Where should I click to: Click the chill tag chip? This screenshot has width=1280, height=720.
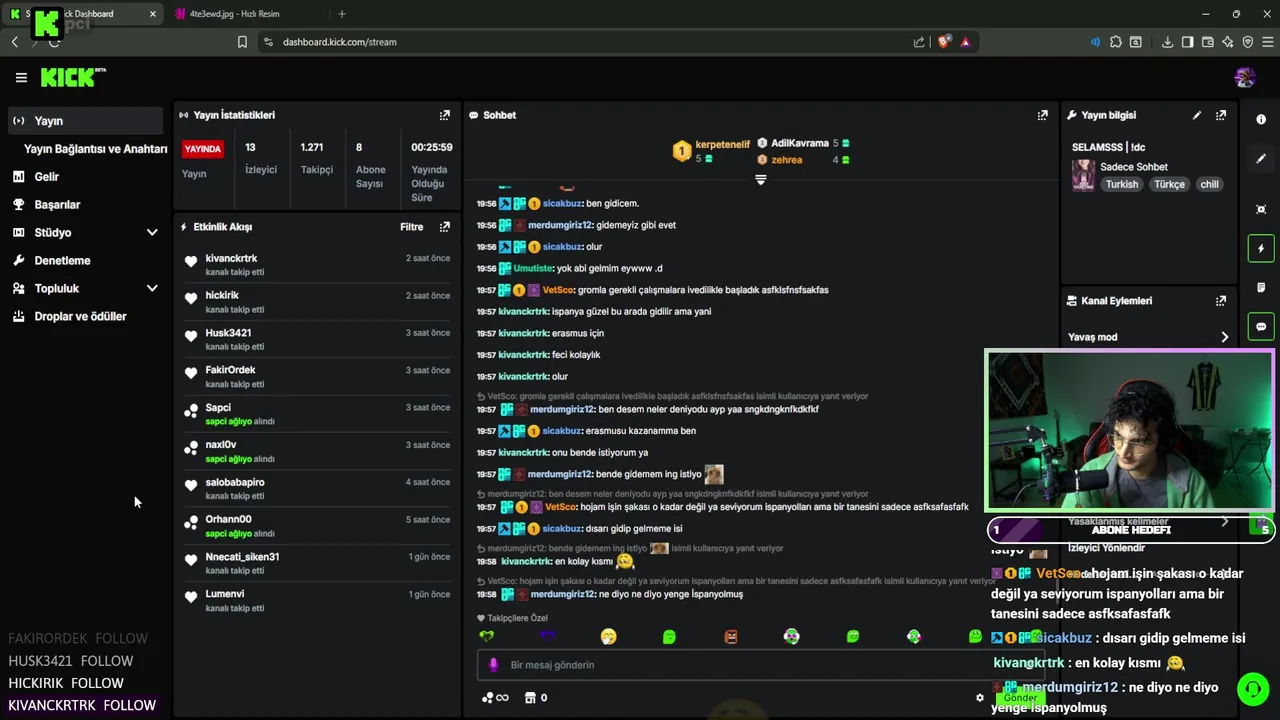point(1209,184)
